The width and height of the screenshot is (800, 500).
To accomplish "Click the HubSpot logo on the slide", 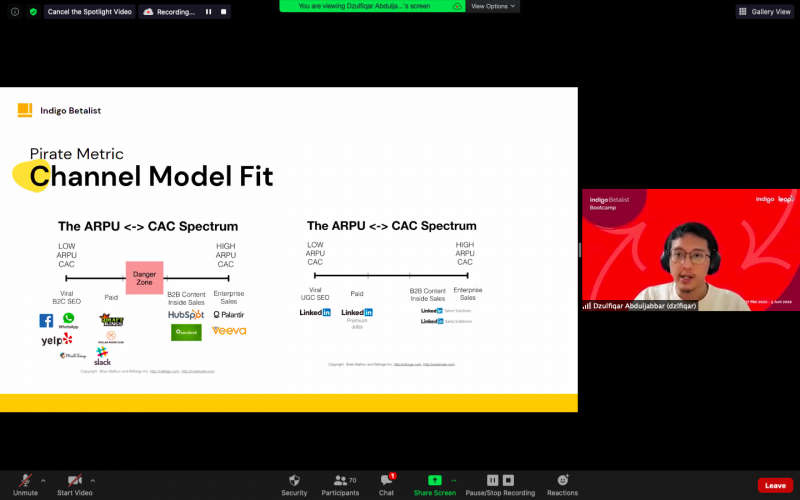I will (186, 315).
